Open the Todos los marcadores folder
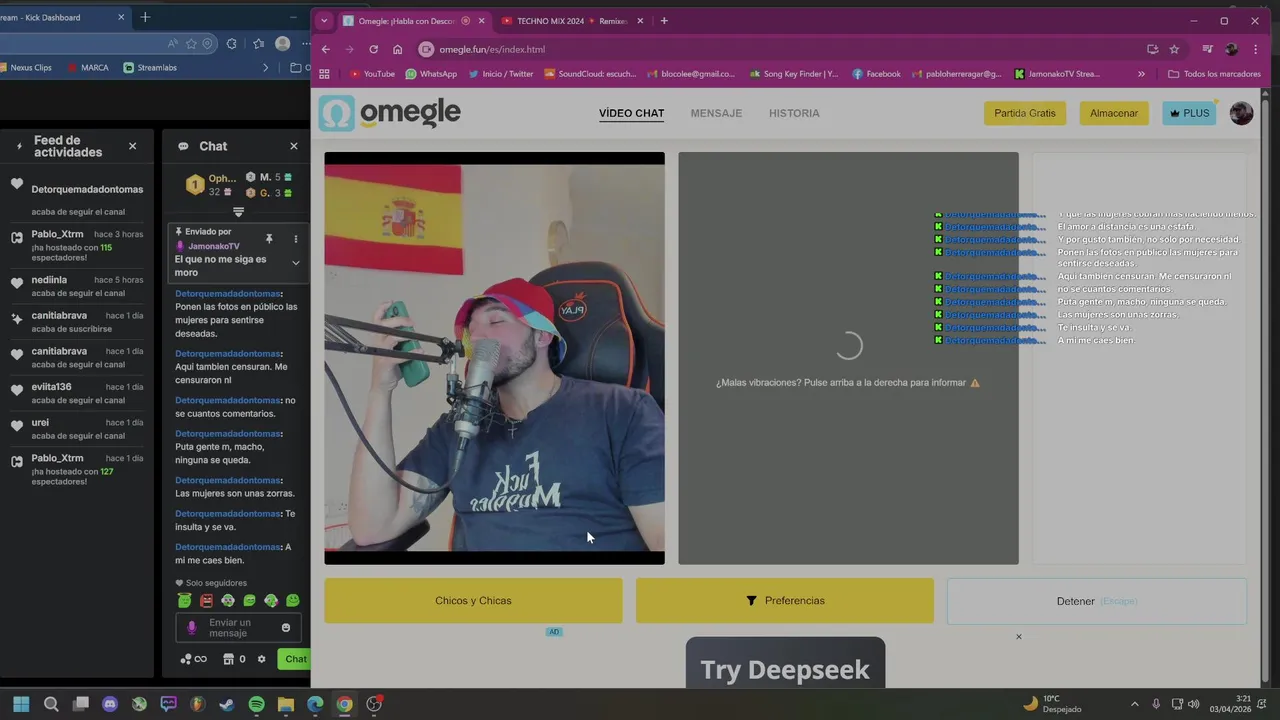 tap(1214, 74)
